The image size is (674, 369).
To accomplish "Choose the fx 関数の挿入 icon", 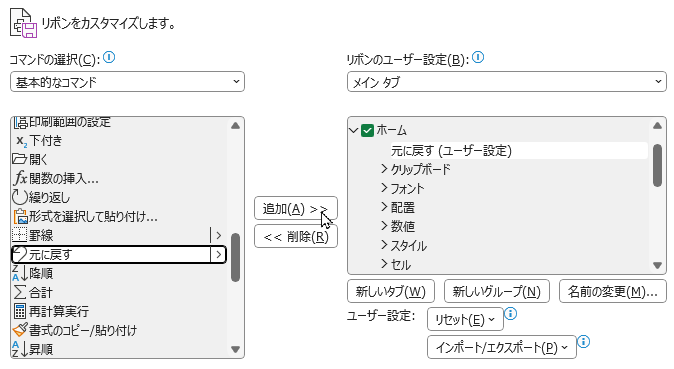I will coord(20,178).
